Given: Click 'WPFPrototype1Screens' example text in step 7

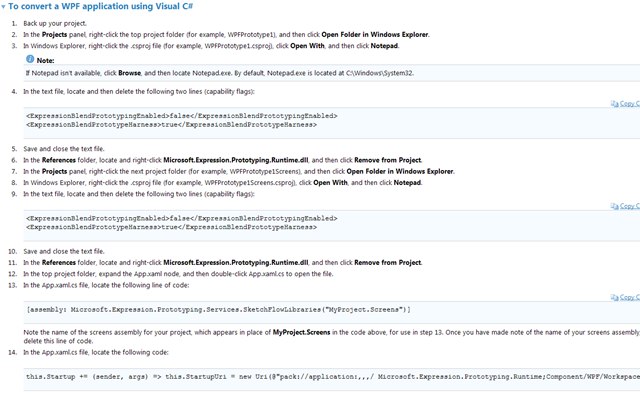Looking at the screenshot, I should (x=265, y=171).
